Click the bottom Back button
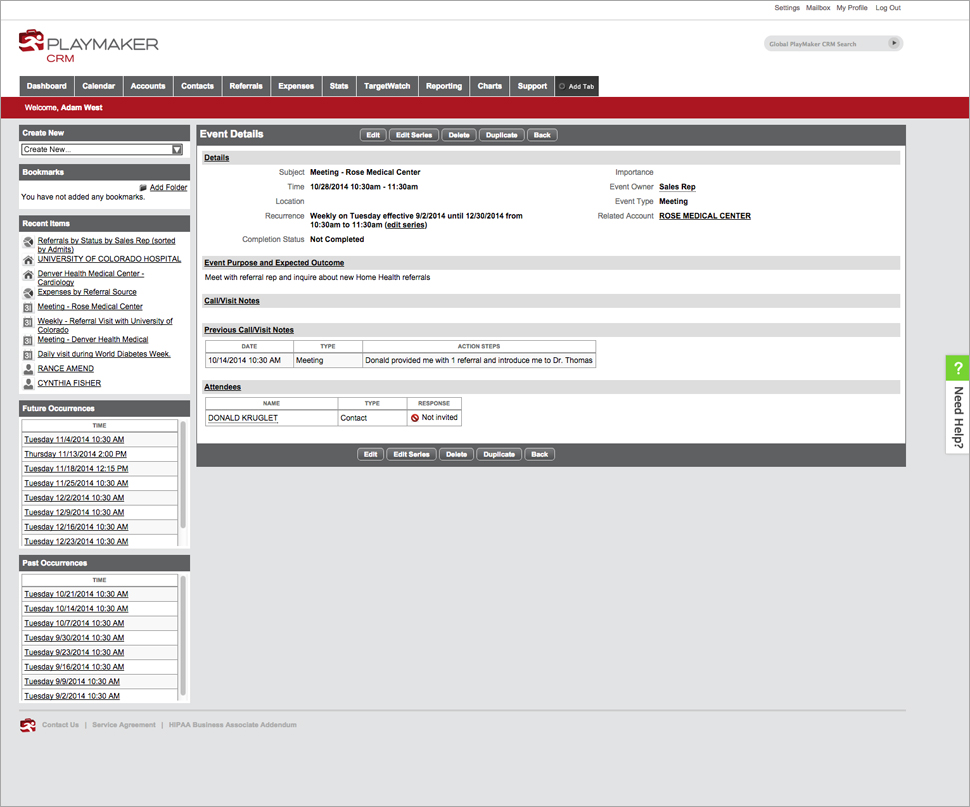Screen dimensions: 970x807 point(539,455)
